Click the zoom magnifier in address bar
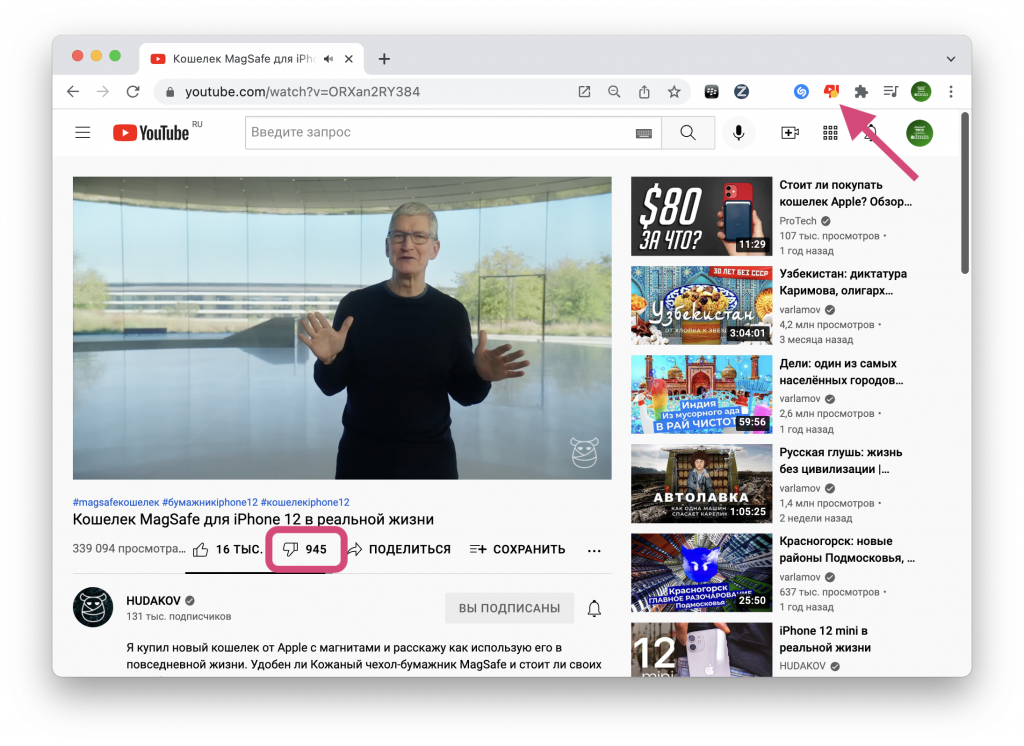The height and width of the screenshot is (746, 1024). click(x=614, y=92)
